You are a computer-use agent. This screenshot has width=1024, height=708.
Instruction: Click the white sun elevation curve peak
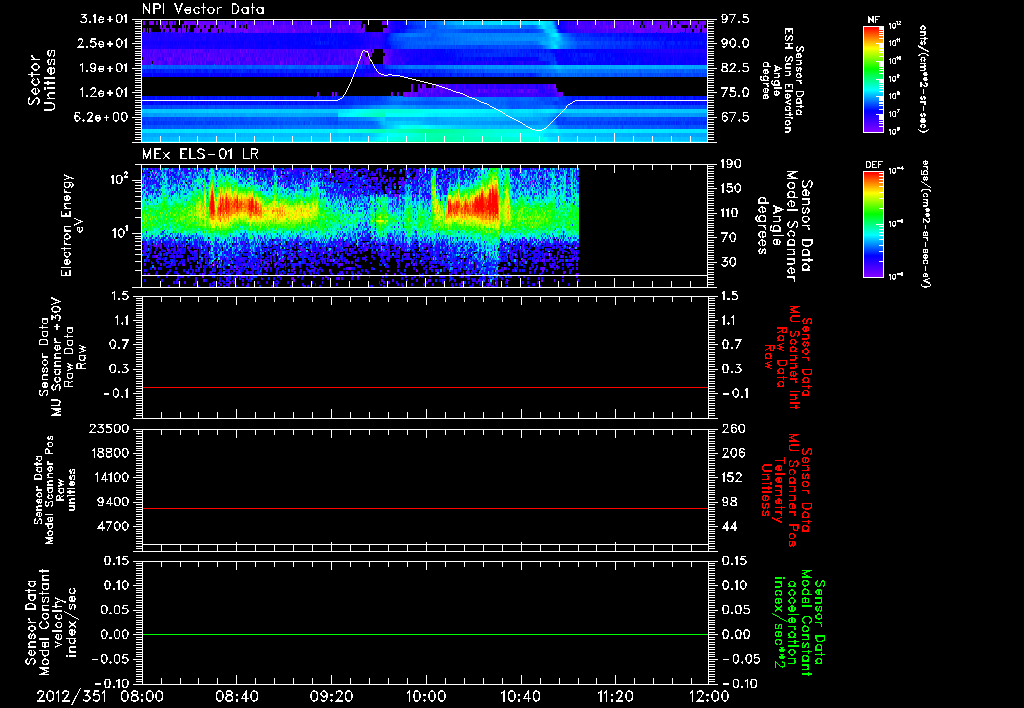[365, 51]
